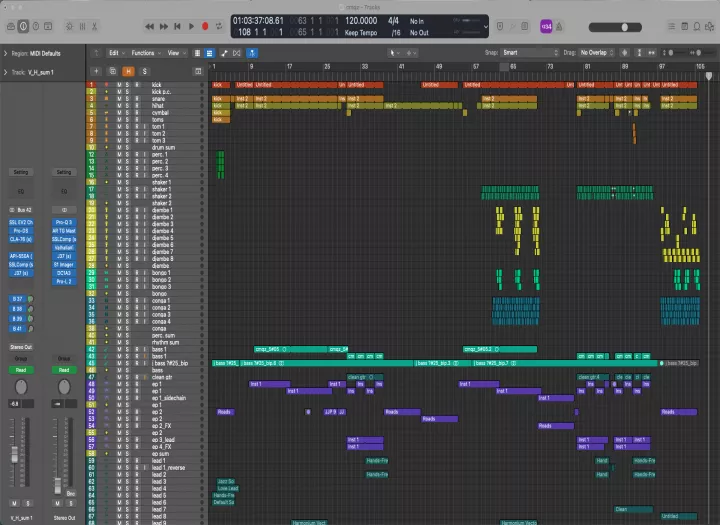Screen dimensions: 720x525
Task: Open V_H_sum1 Read automation mode menu
Action: 21,370
